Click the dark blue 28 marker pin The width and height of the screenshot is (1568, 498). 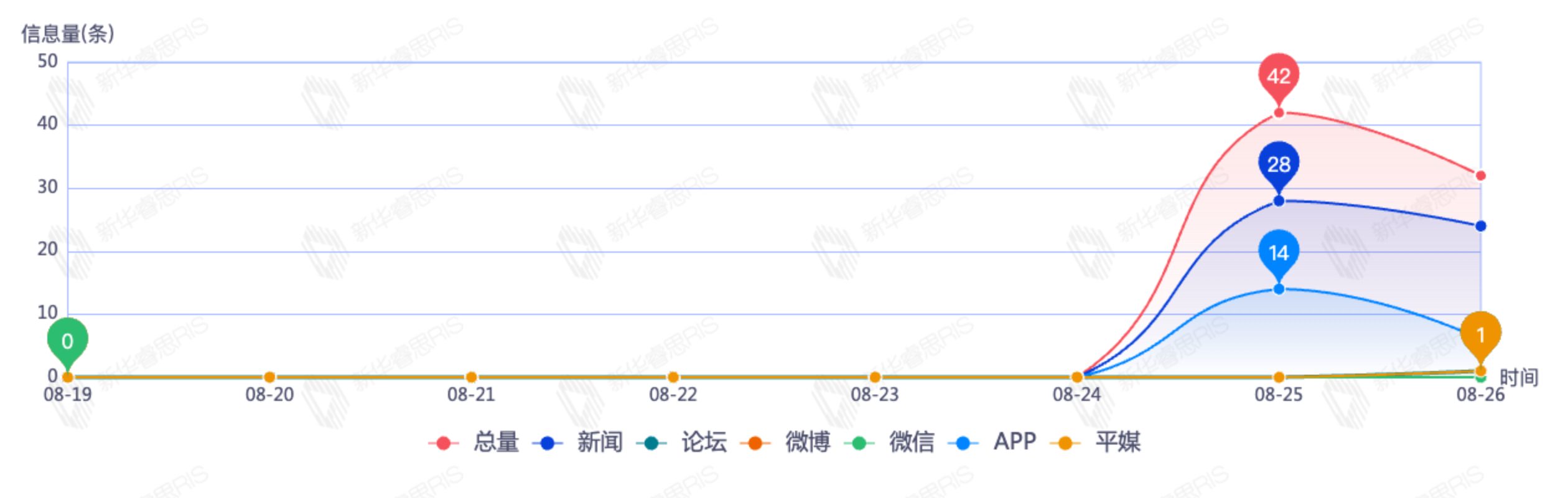(x=1278, y=165)
